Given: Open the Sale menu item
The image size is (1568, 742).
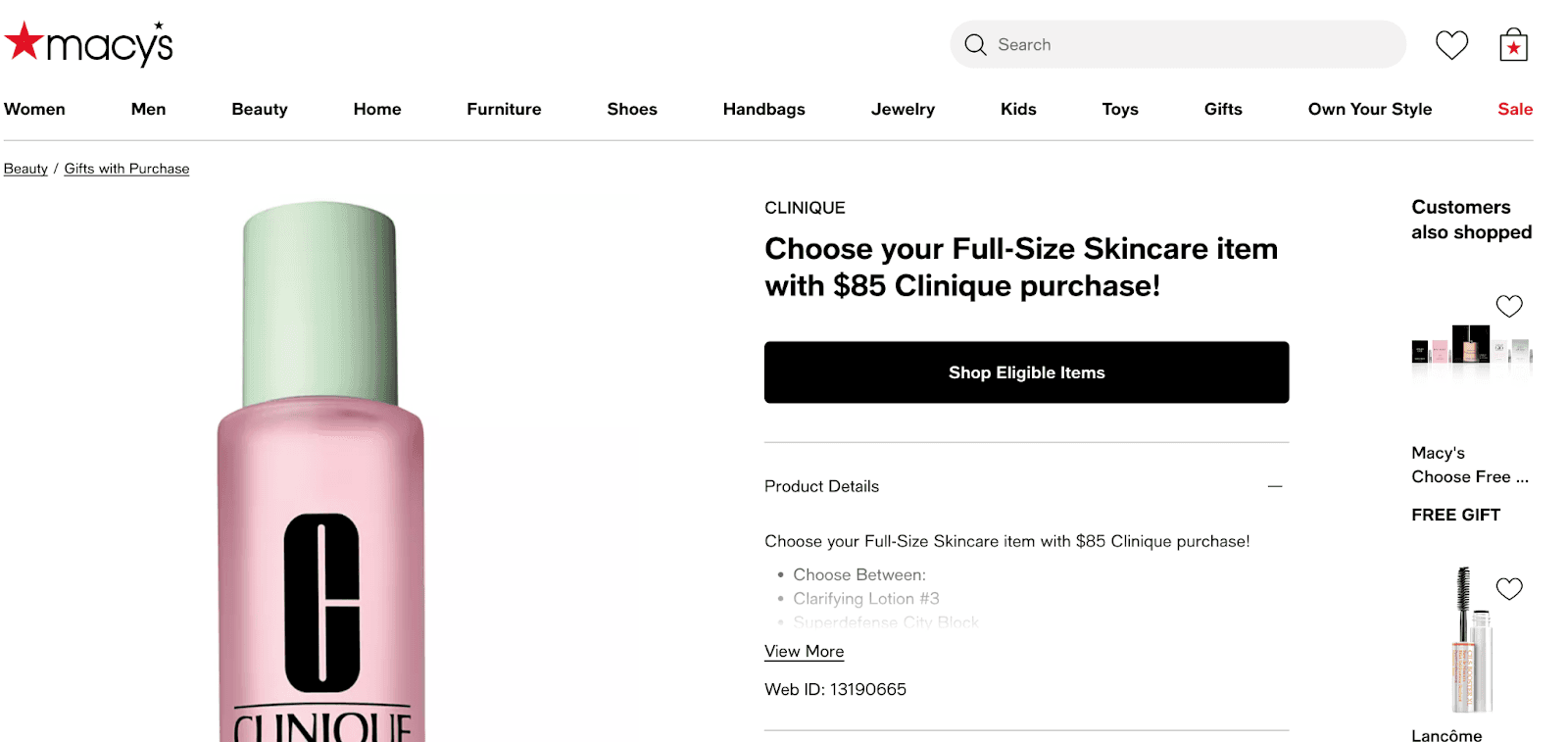Looking at the screenshot, I should pyautogui.click(x=1514, y=109).
